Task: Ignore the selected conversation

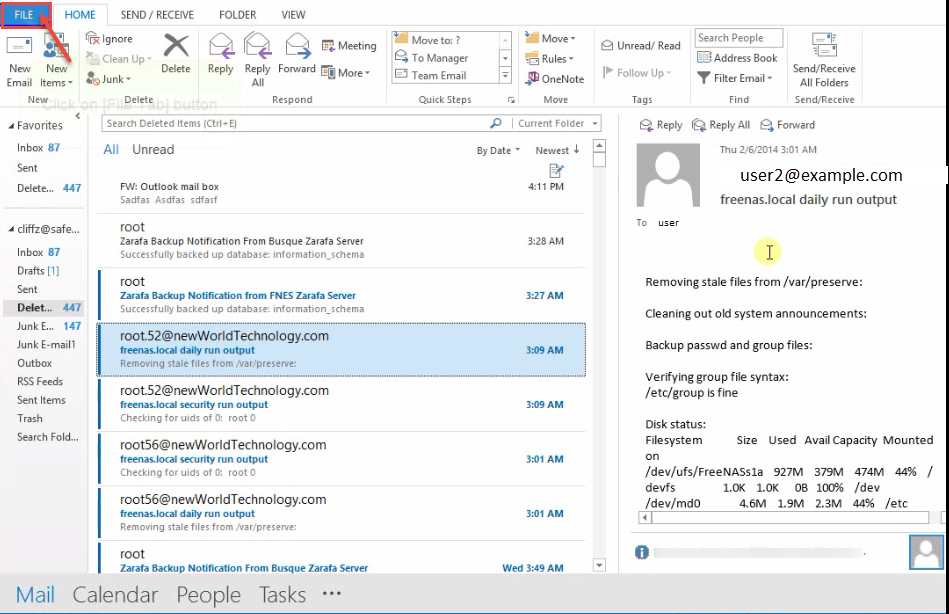Action: tap(110, 39)
